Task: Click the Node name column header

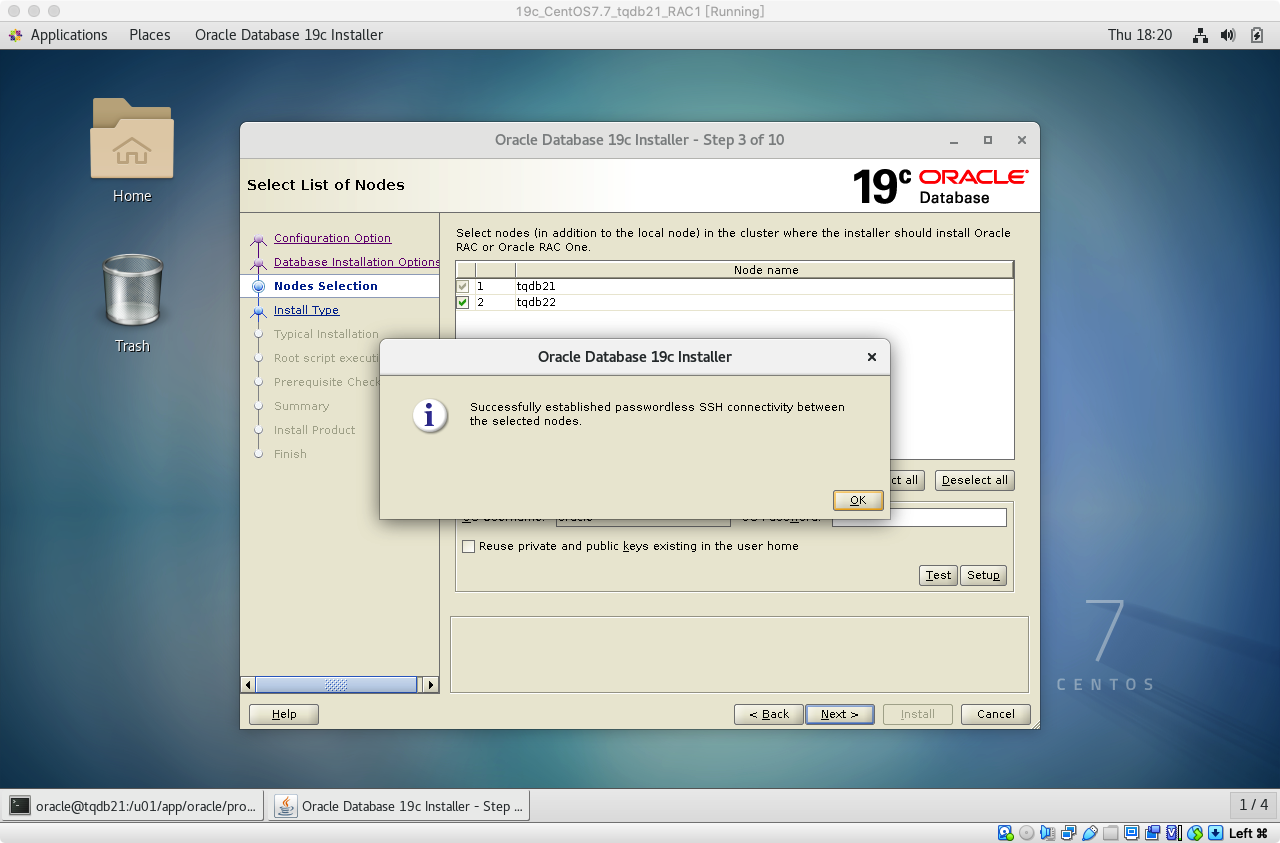Action: click(765, 270)
